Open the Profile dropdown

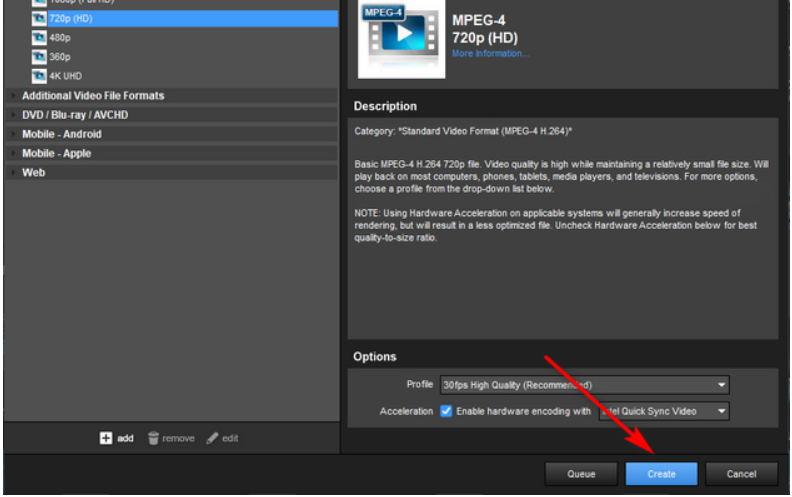point(584,385)
